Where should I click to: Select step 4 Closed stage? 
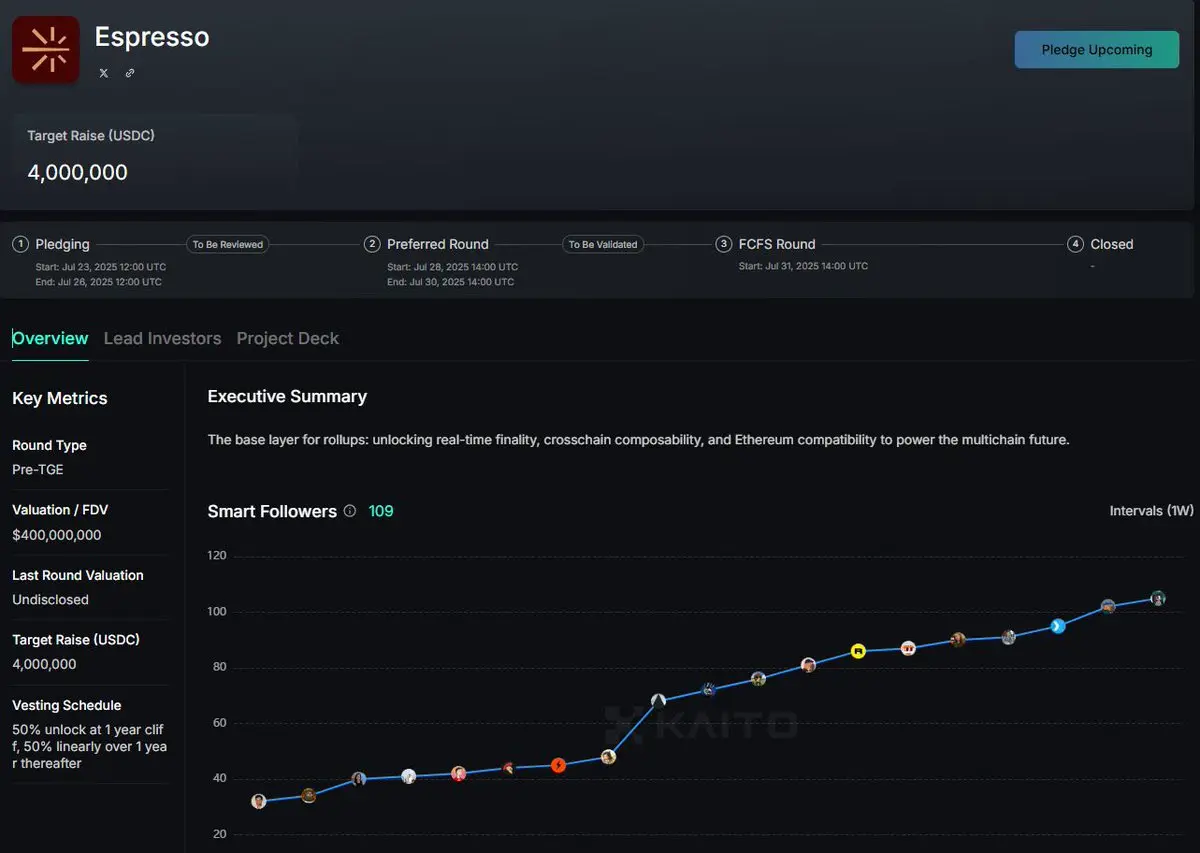[x=1101, y=244]
